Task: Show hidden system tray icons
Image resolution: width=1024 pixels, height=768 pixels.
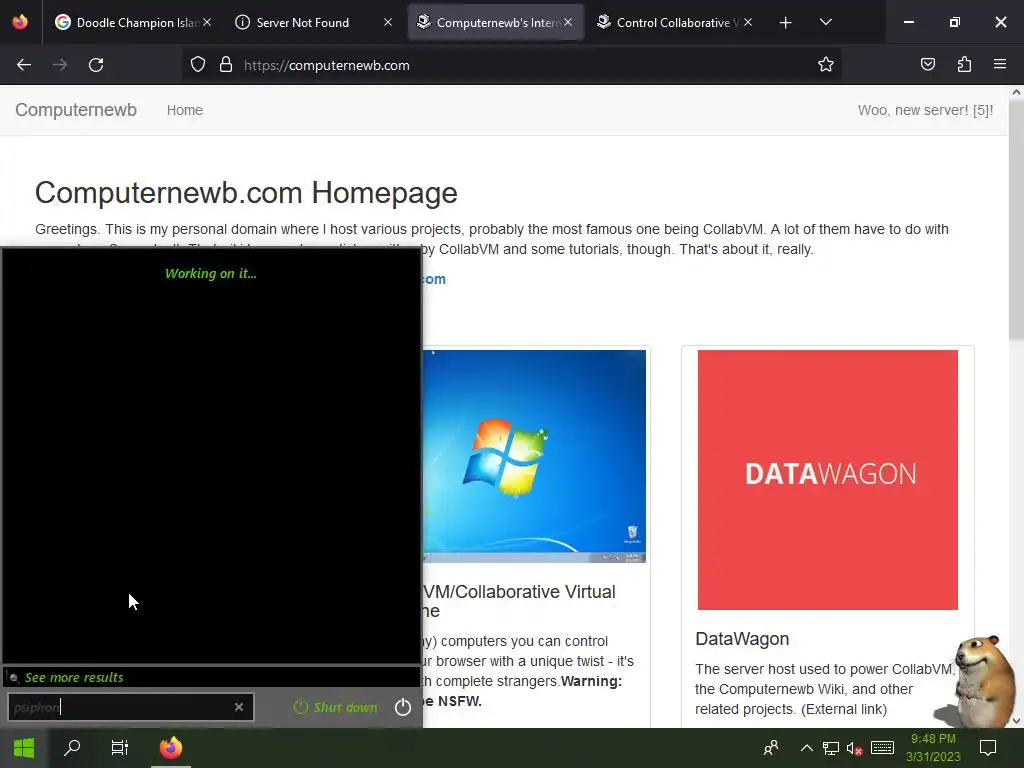Action: click(x=807, y=748)
